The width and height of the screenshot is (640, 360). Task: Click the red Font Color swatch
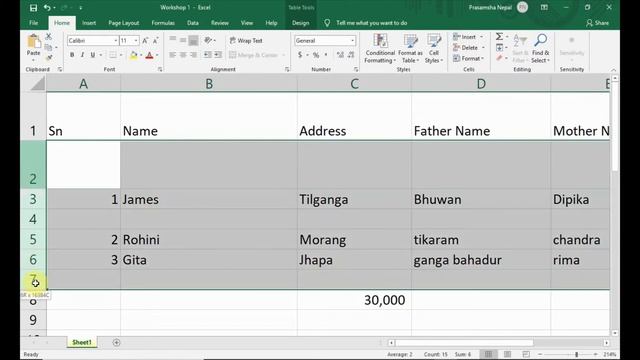click(x=149, y=55)
